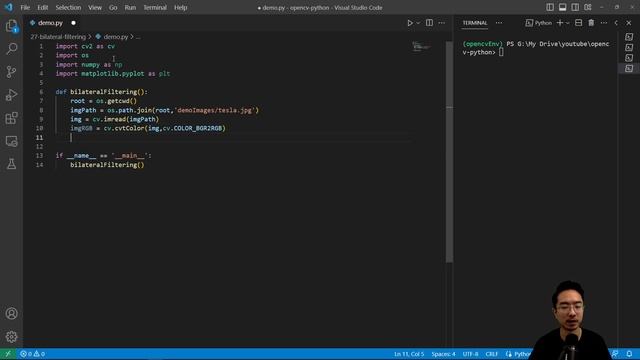
Task: Click the code minimap preview
Action: [421, 46]
